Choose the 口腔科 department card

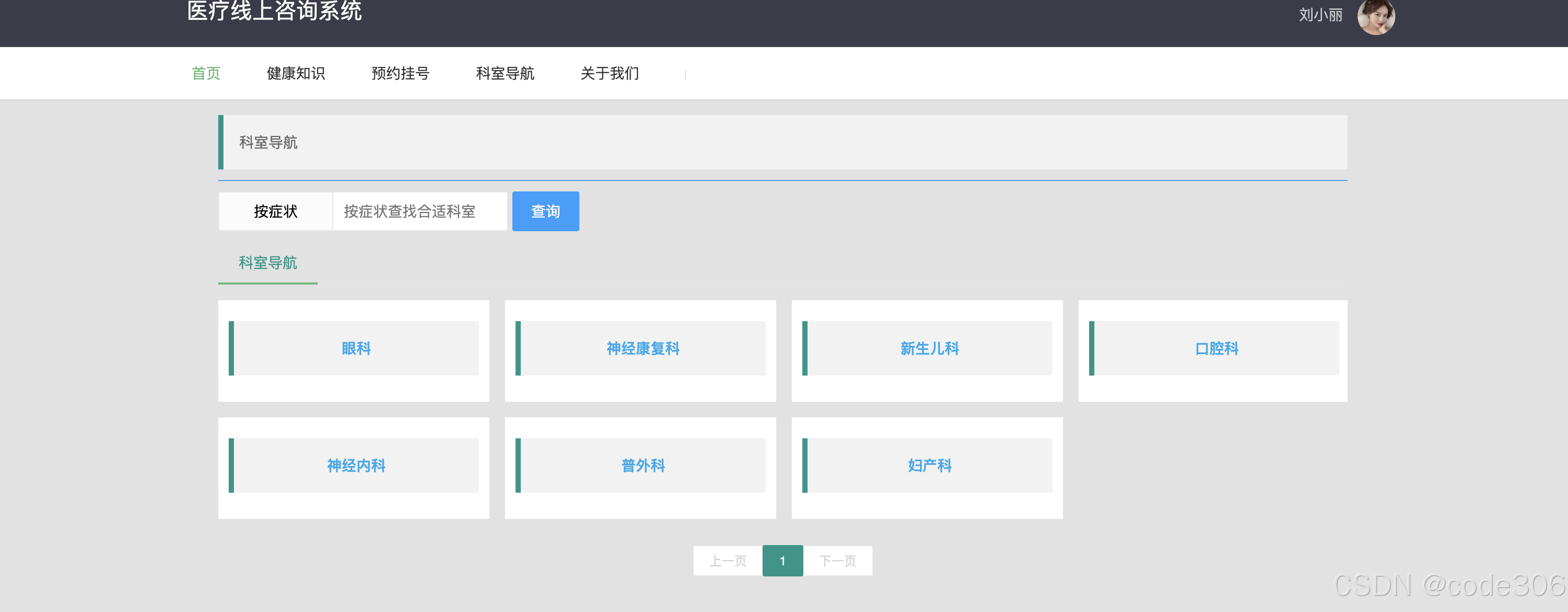click(1216, 348)
